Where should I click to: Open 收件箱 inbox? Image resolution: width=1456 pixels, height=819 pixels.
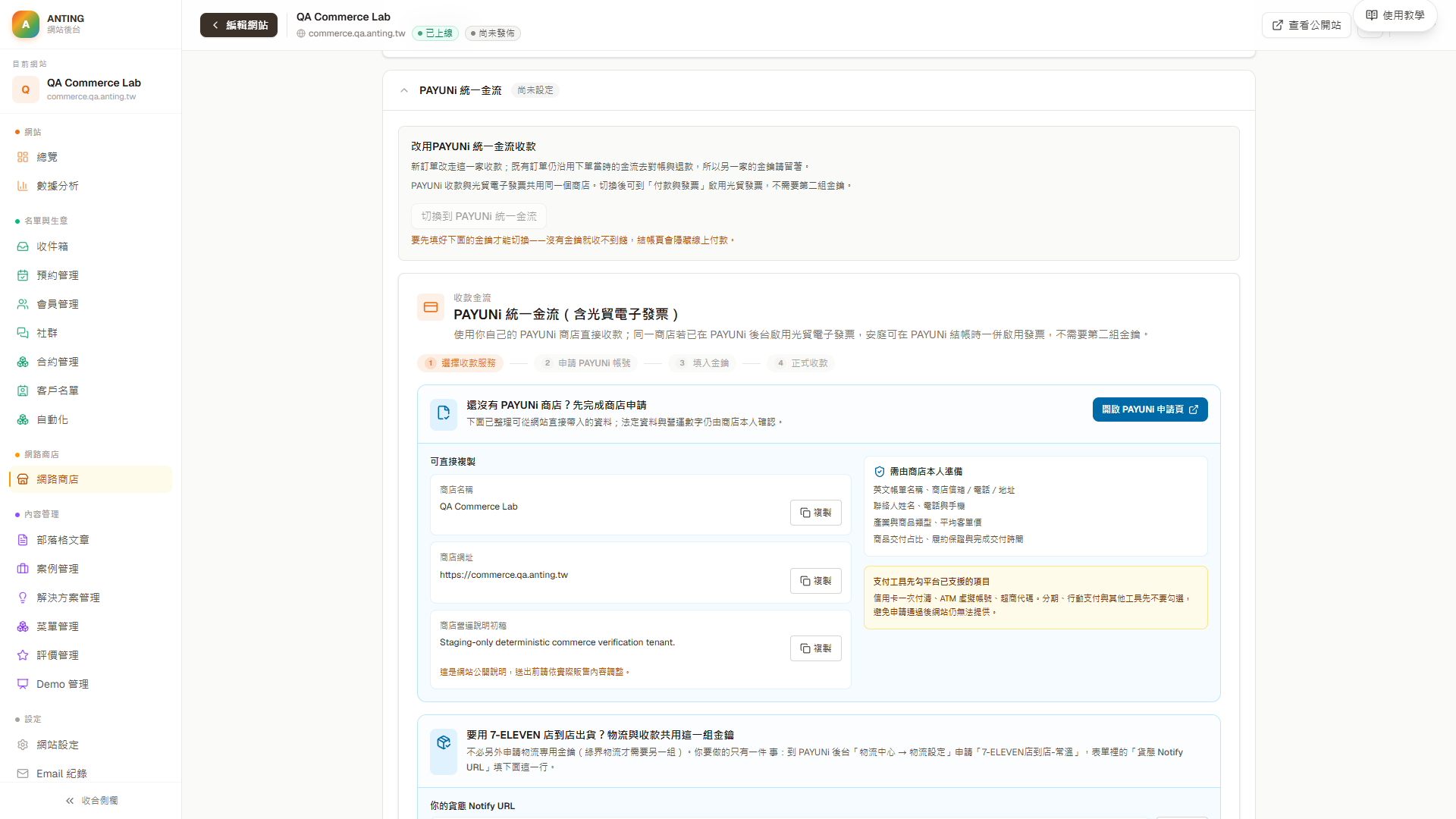tap(90, 246)
